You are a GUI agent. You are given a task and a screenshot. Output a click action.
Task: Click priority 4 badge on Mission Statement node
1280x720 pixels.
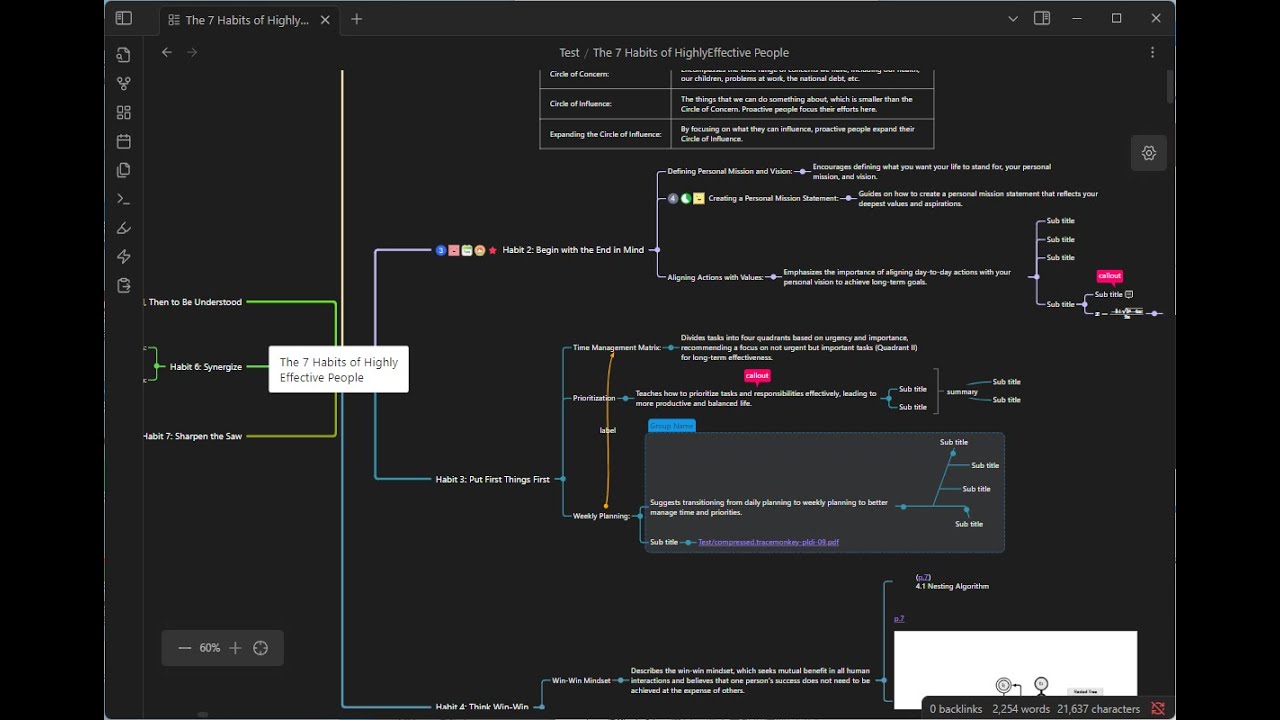coord(673,198)
